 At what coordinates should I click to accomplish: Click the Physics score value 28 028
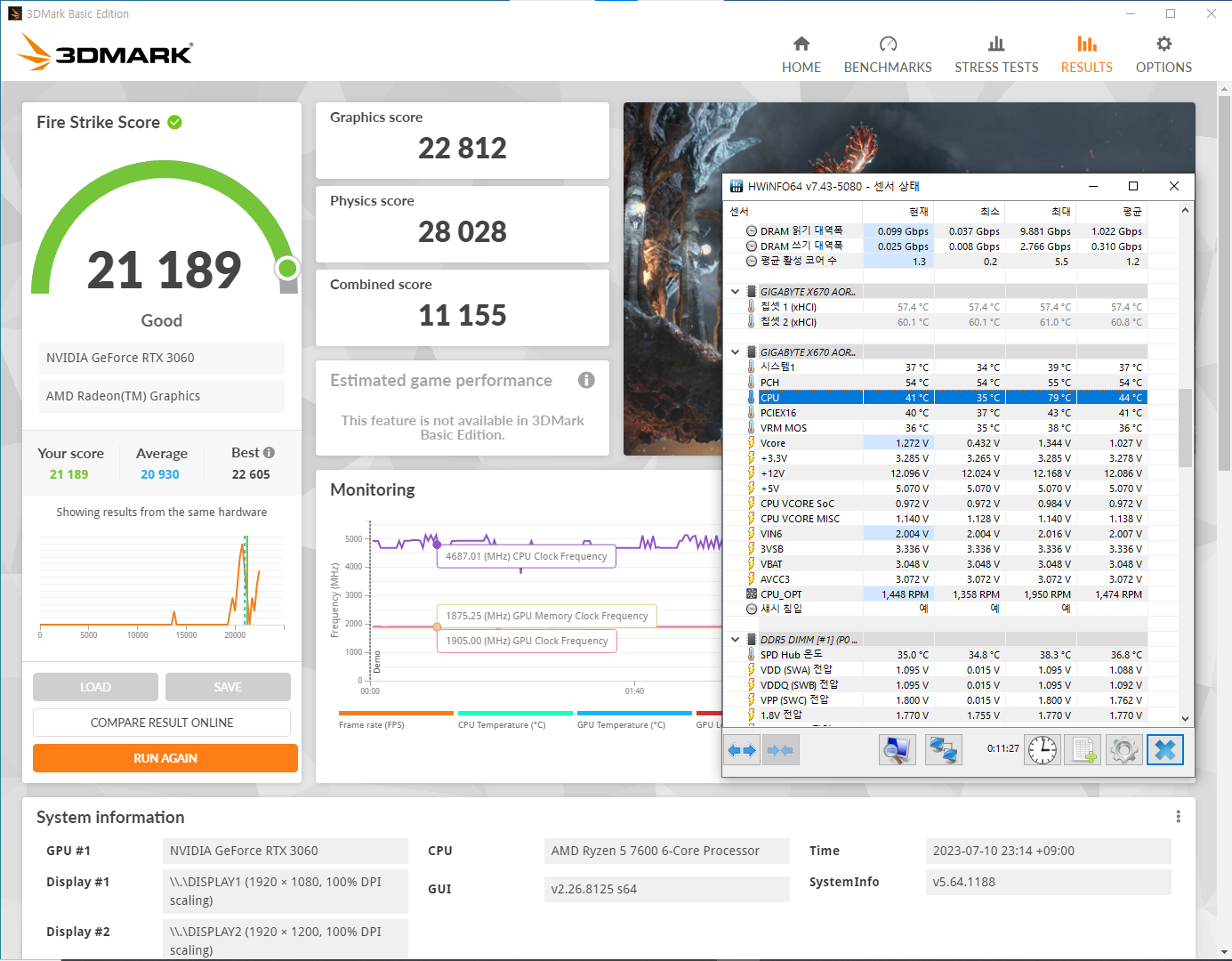point(463,232)
